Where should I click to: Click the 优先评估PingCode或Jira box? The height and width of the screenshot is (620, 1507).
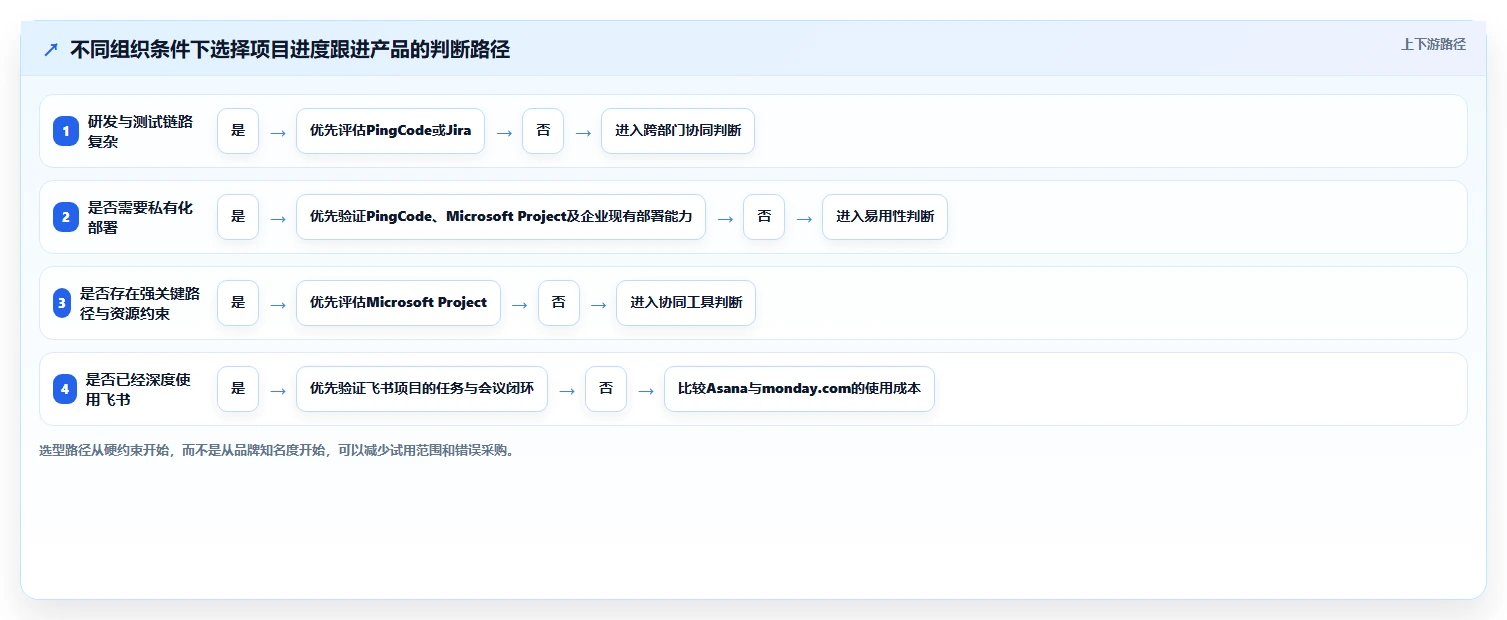click(x=390, y=131)
